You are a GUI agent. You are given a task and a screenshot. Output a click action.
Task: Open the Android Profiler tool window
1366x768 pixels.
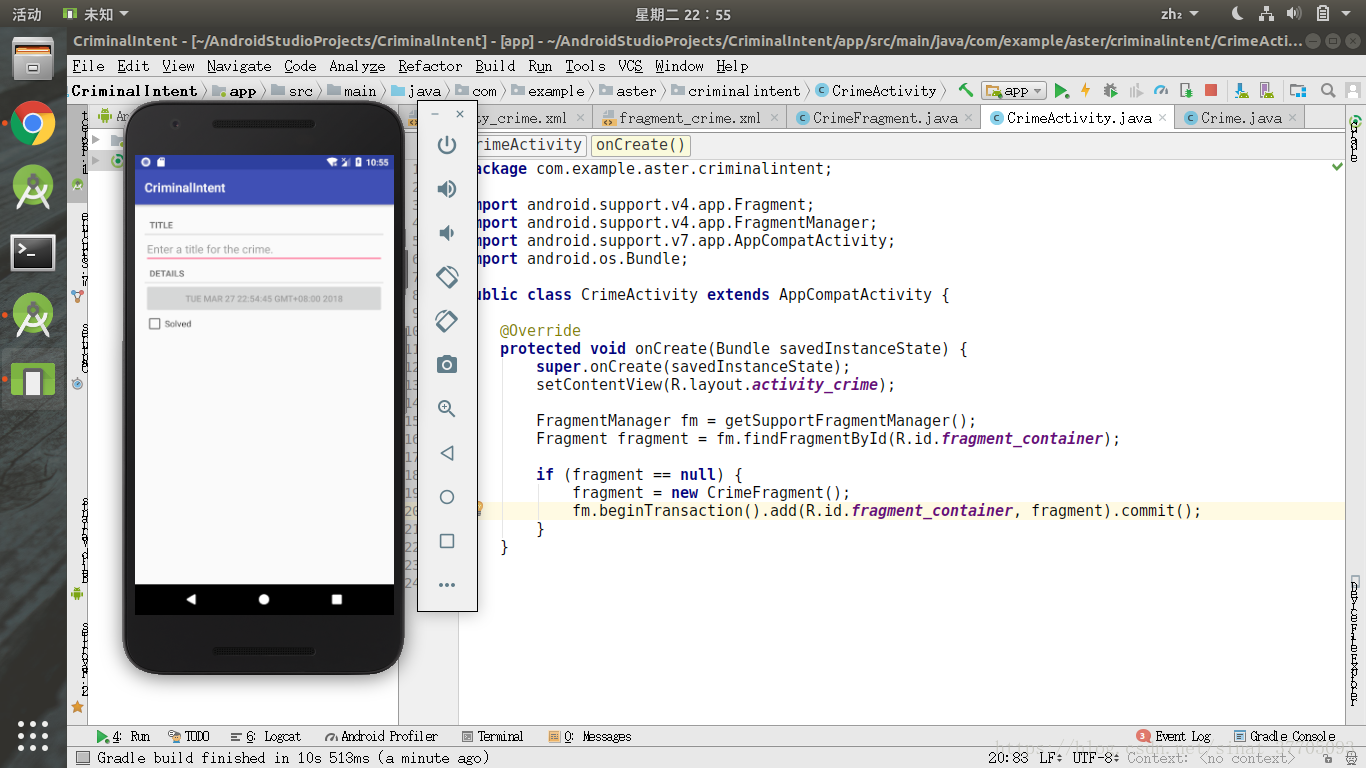(x=381, y=736)
